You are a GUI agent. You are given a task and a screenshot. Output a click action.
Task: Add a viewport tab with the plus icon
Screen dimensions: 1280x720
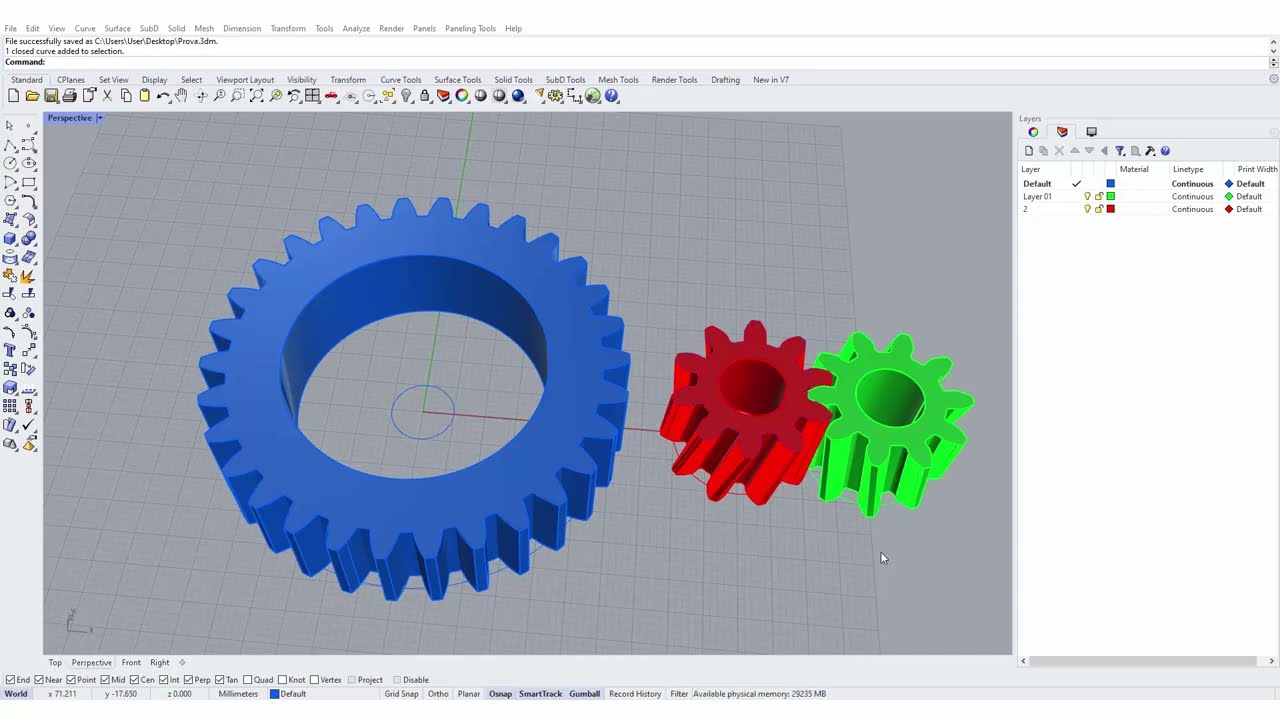[x=182, y=662]
